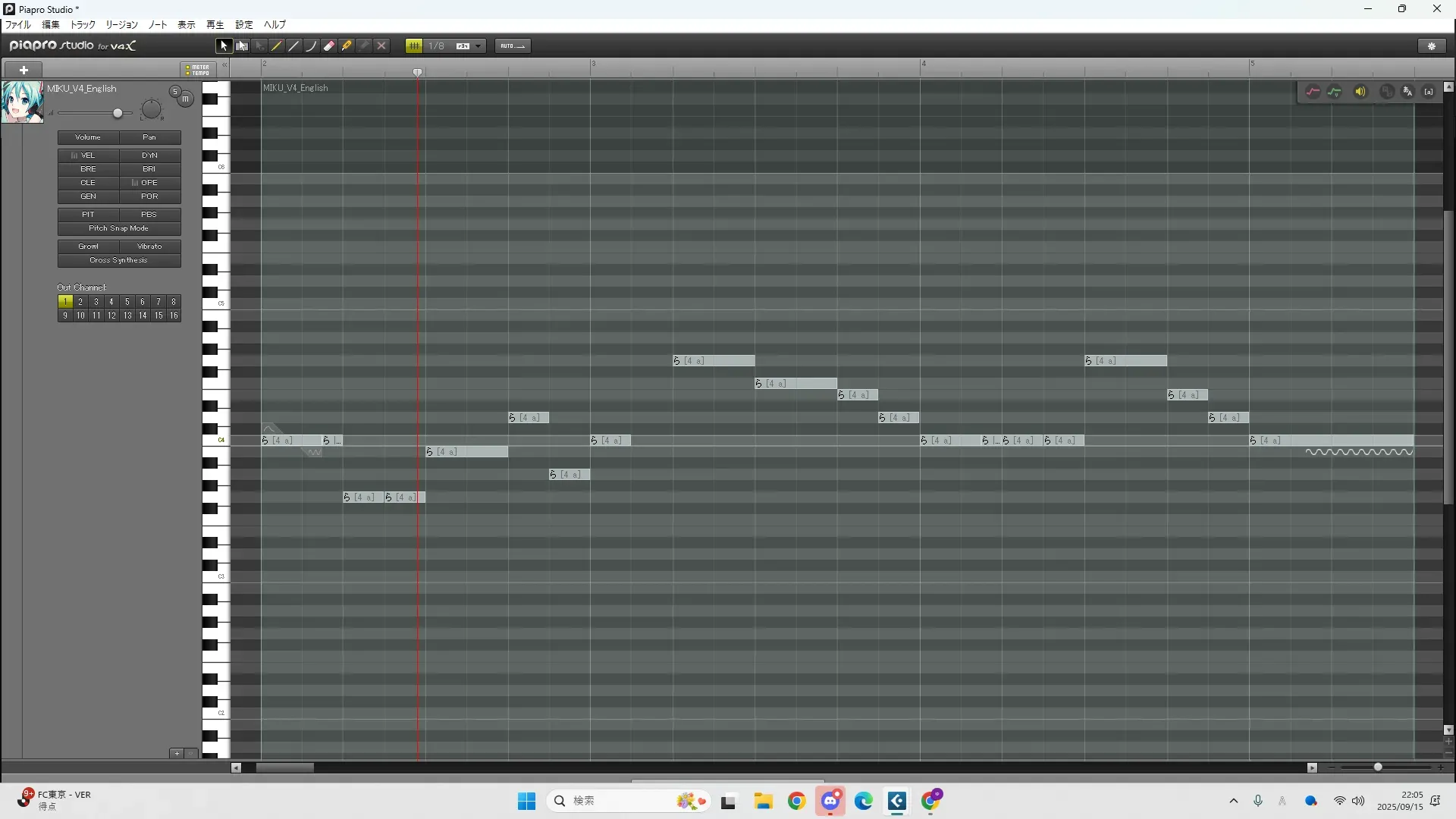Click the phoneme [a] display icon

(x=1429, y=92)
